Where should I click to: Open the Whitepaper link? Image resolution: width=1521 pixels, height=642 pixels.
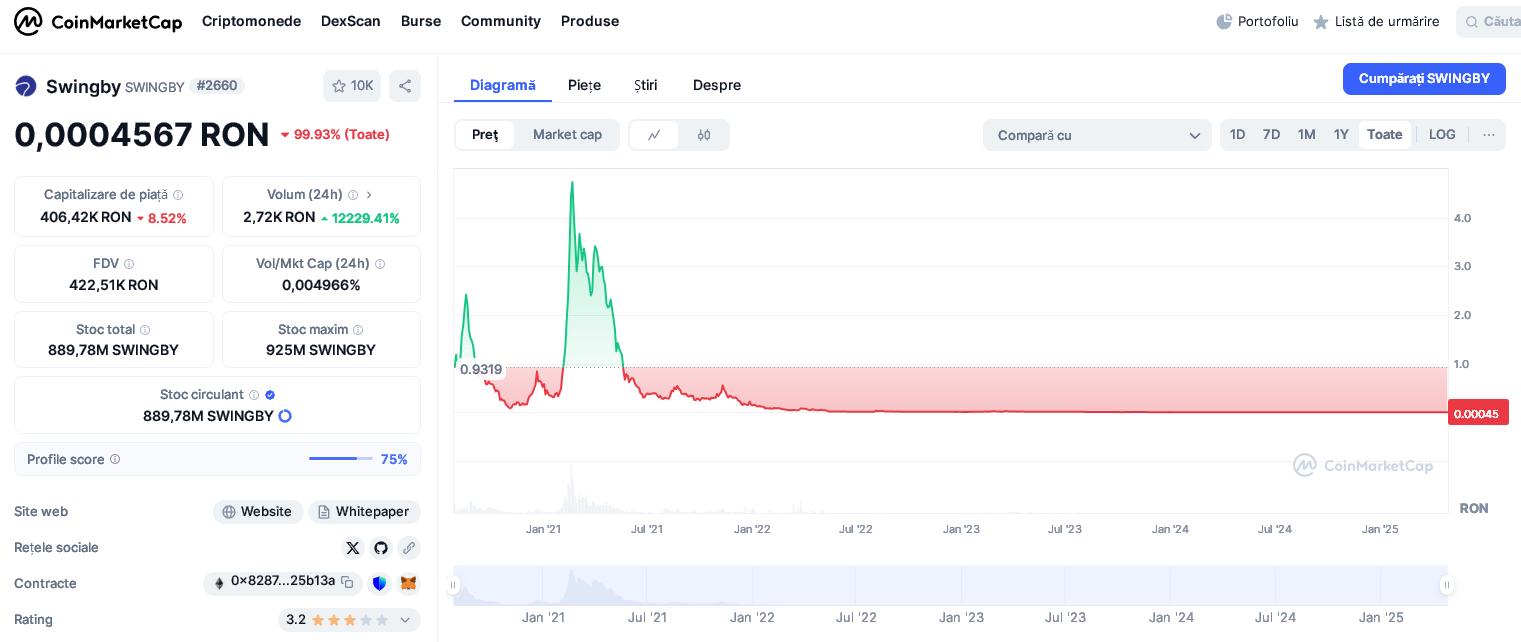pyautogui.click(x=364, y=512)
